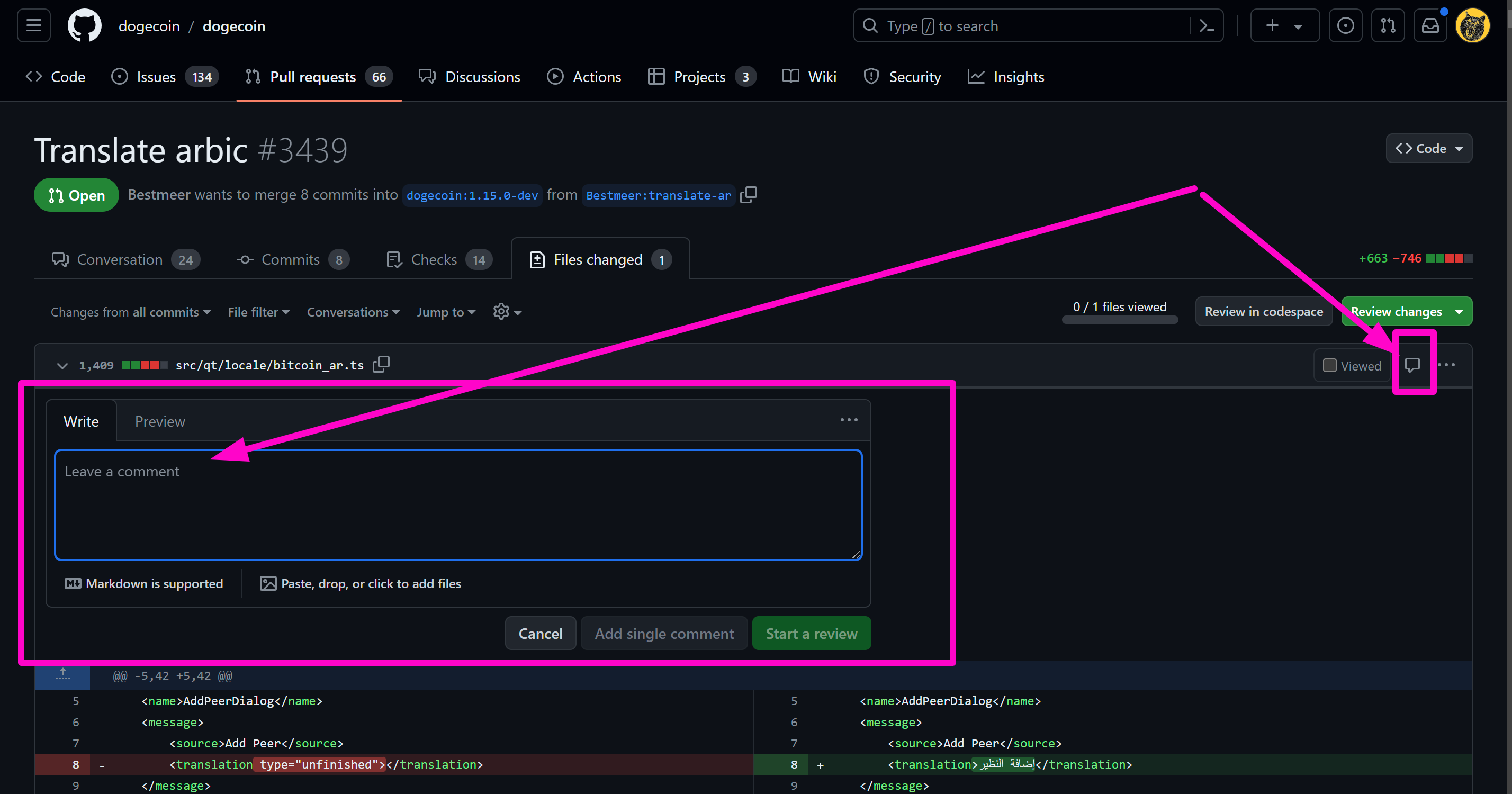Open the Wiki tab
Image resolution: width=1512 pixels, height=794 pixels.
(x=809, y=77)
